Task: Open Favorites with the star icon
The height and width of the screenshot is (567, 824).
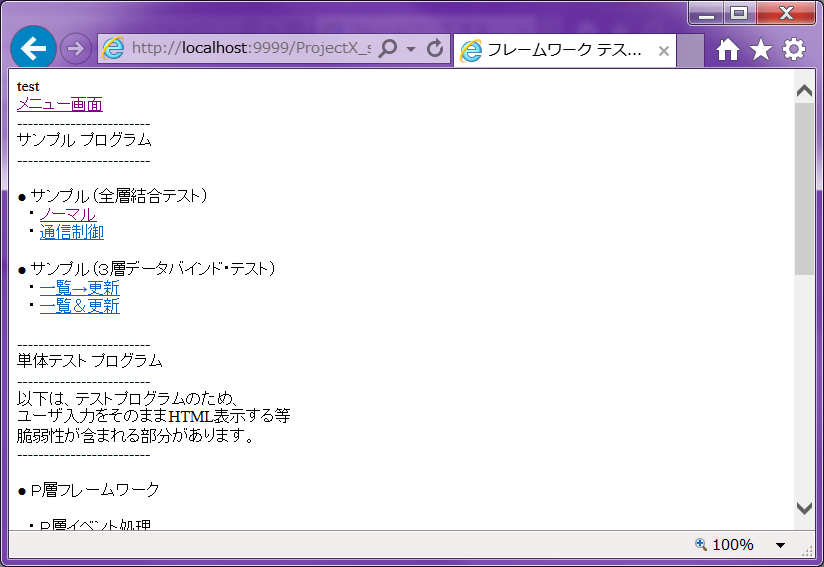Action: (761, 49)
